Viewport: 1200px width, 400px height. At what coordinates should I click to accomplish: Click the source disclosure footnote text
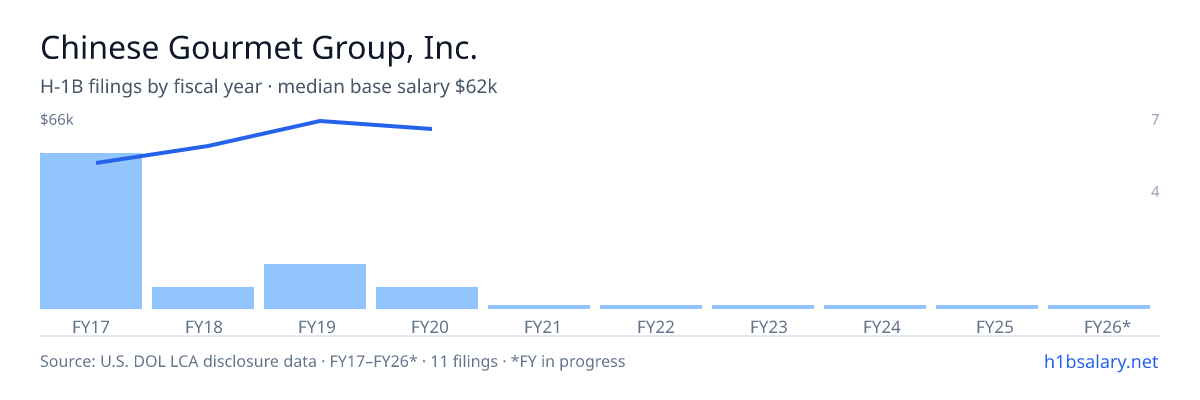[332, 361]
